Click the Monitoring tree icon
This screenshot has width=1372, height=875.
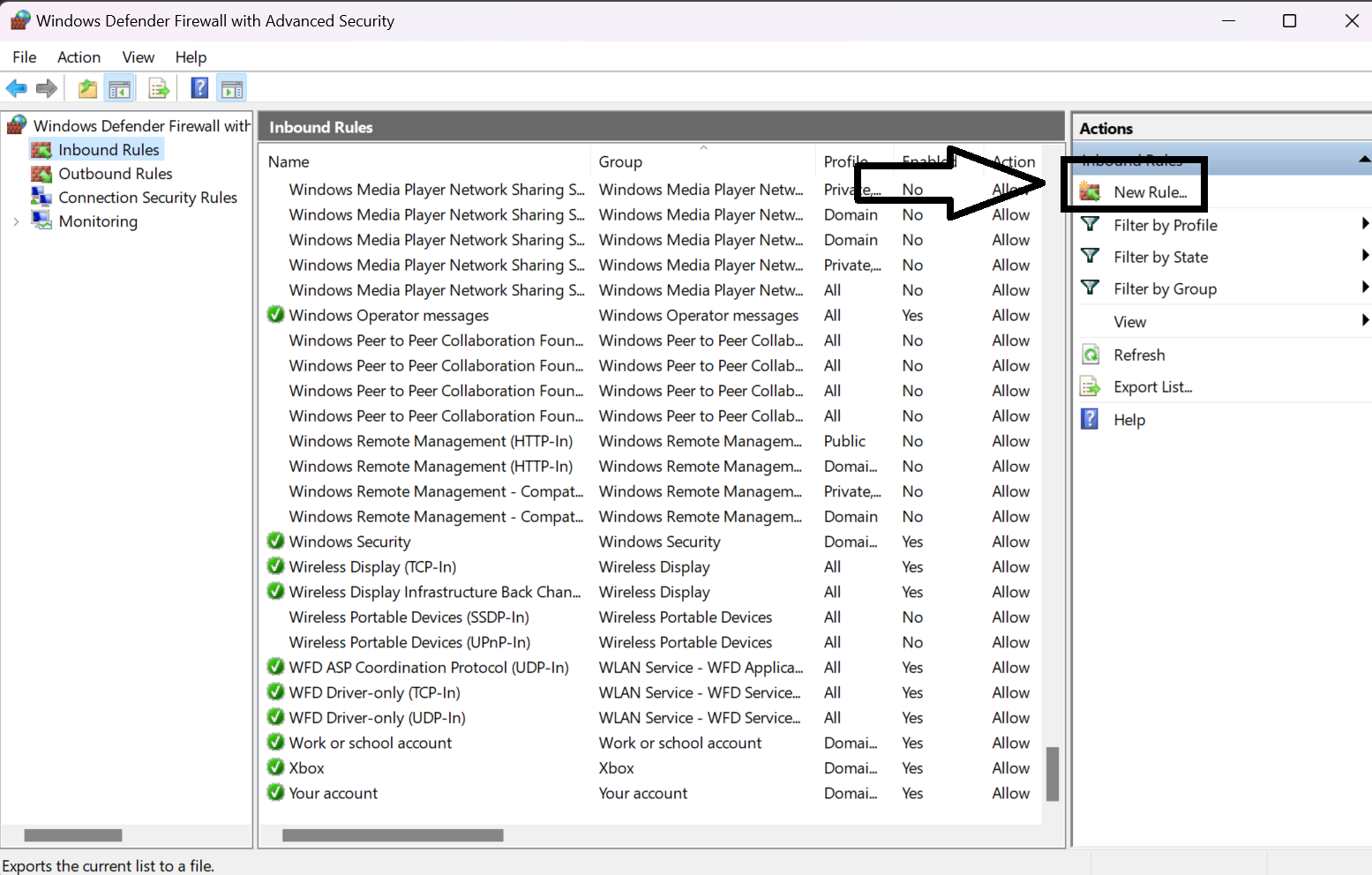(x=41, y=221)
